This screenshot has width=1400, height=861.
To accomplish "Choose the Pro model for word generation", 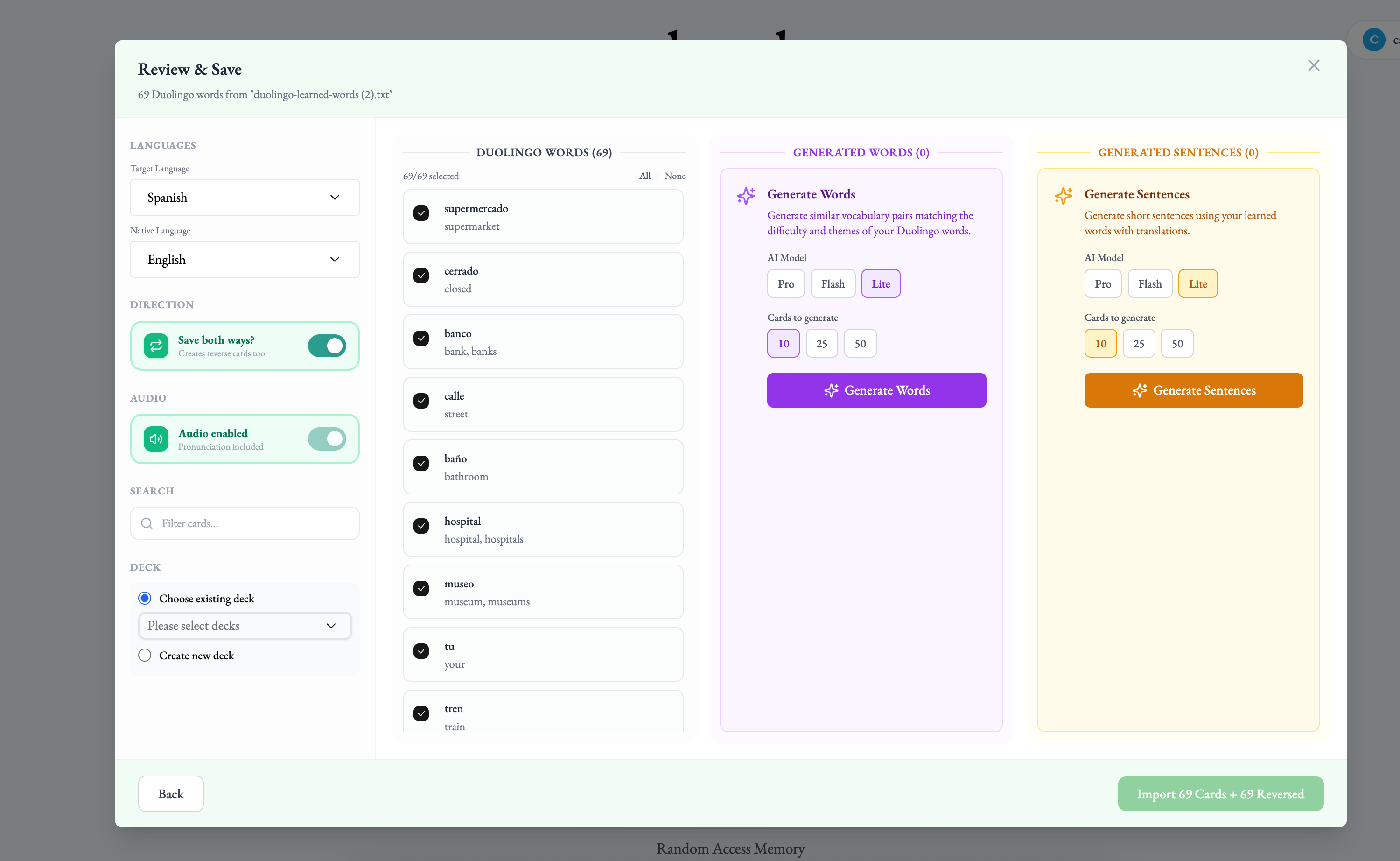I will pyautogui.click(x=785, y=283).
